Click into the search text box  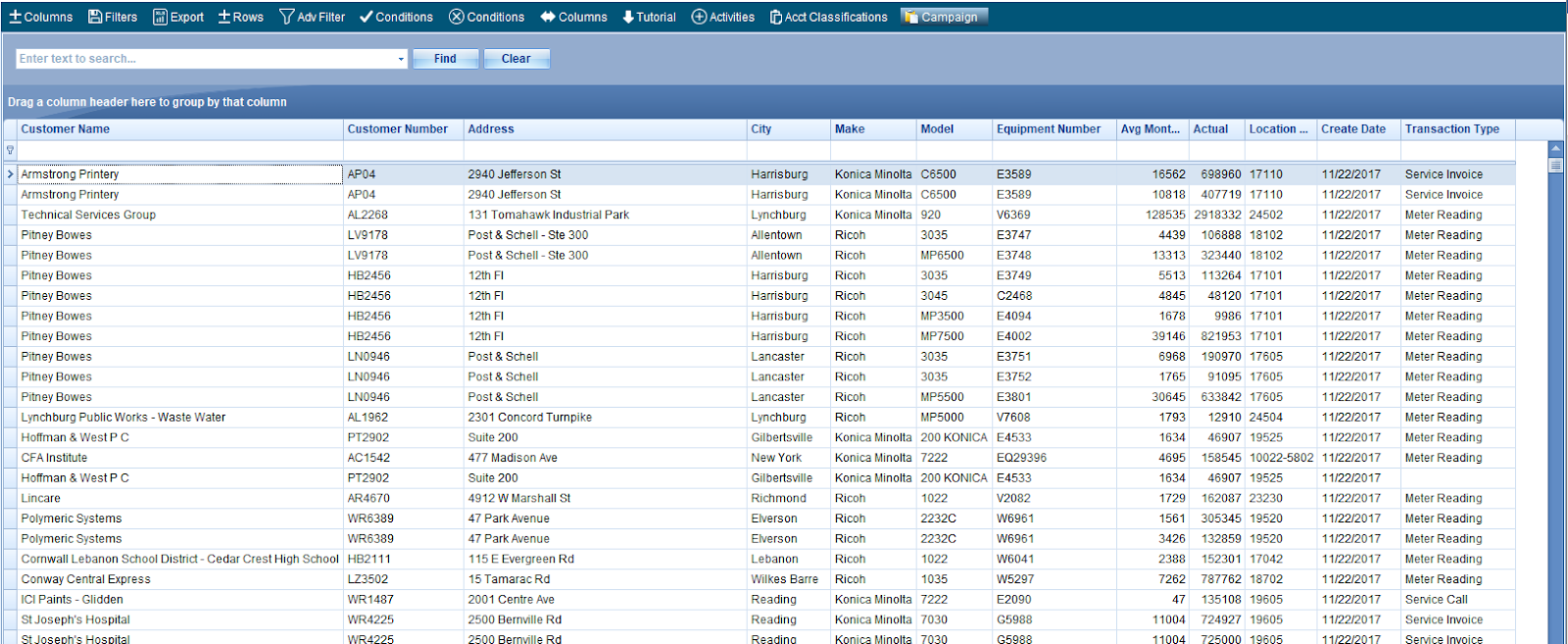click(206, 59)
